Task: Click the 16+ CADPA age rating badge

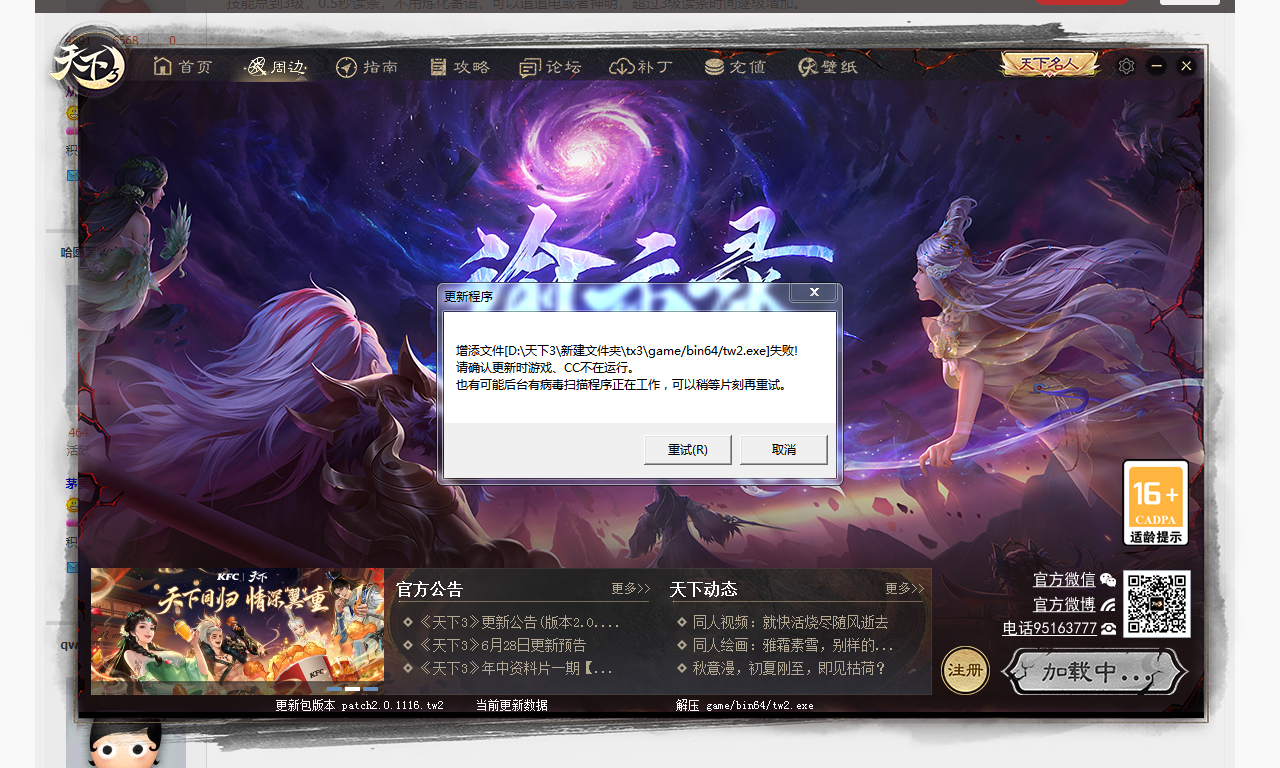Action: (x=1156, y=503)
